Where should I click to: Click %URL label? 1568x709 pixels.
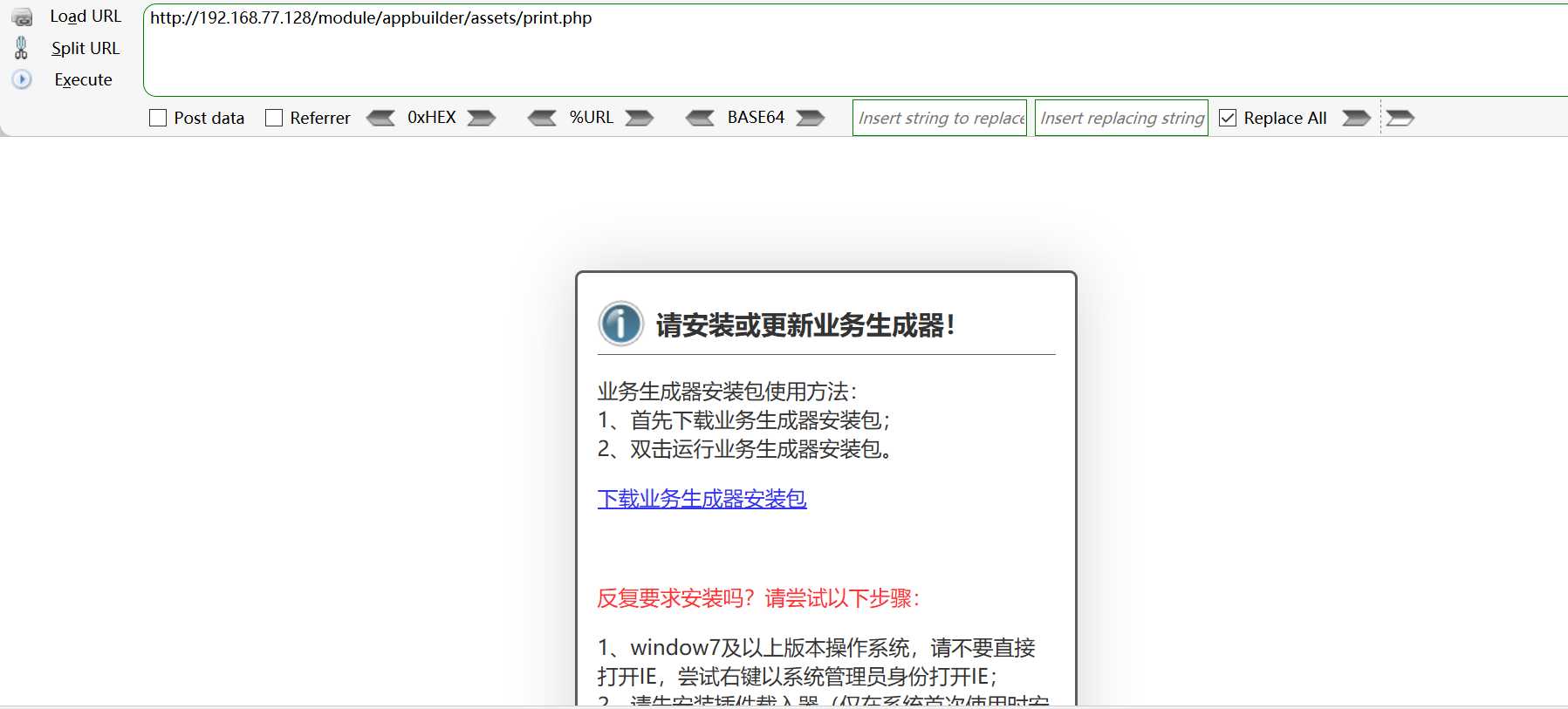tap(591, 117)
